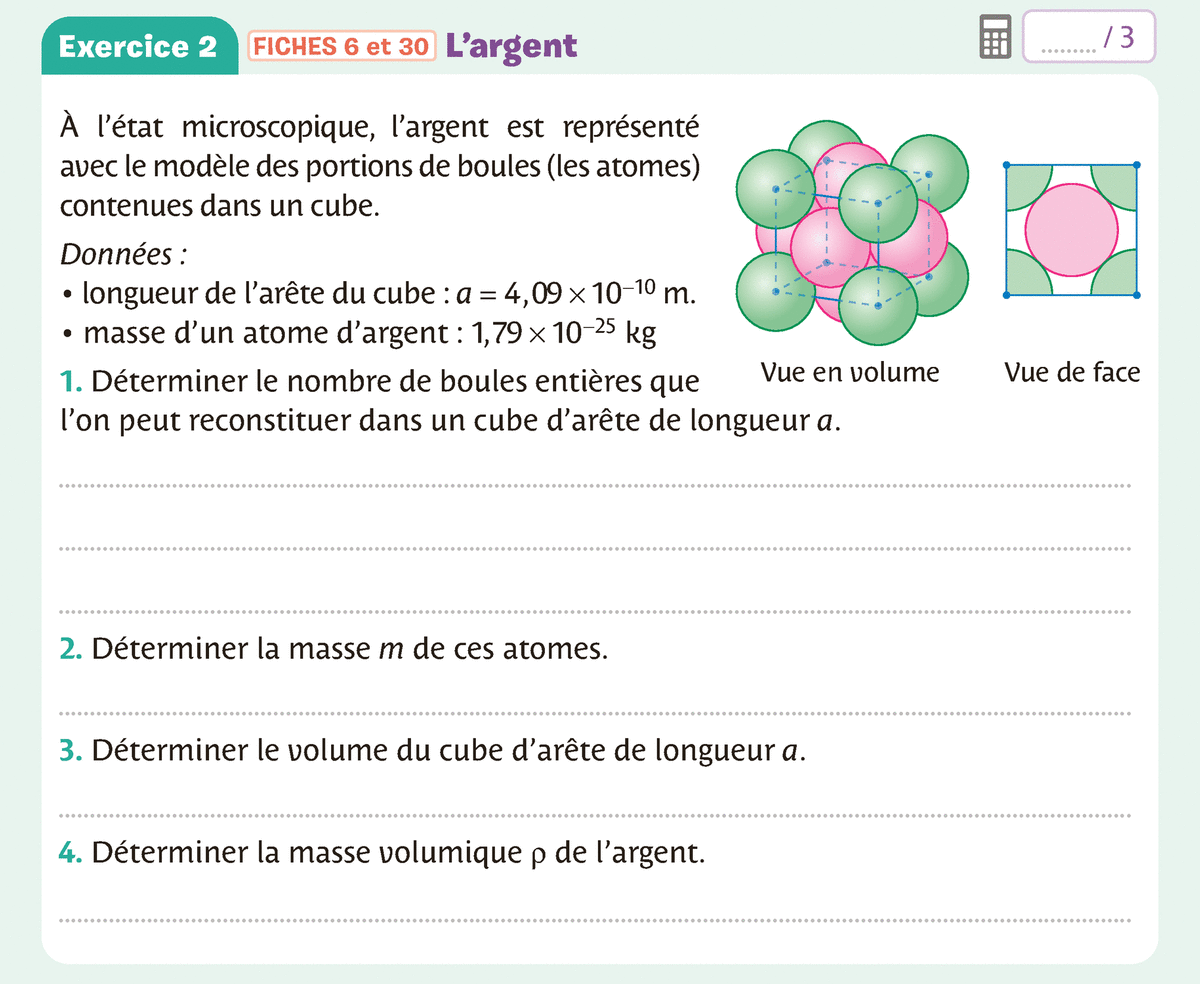The height and width of the screenshot is (984, 1200).
Task: Click the answer line below question 3
Action: click(595, 815)
